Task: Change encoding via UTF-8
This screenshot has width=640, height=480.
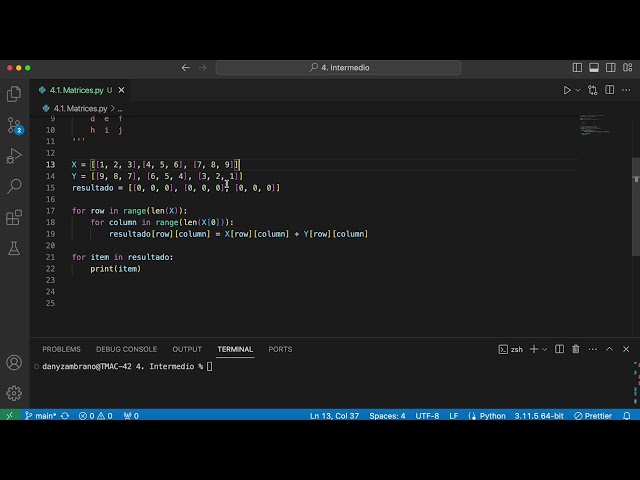Action: [427, 416]
